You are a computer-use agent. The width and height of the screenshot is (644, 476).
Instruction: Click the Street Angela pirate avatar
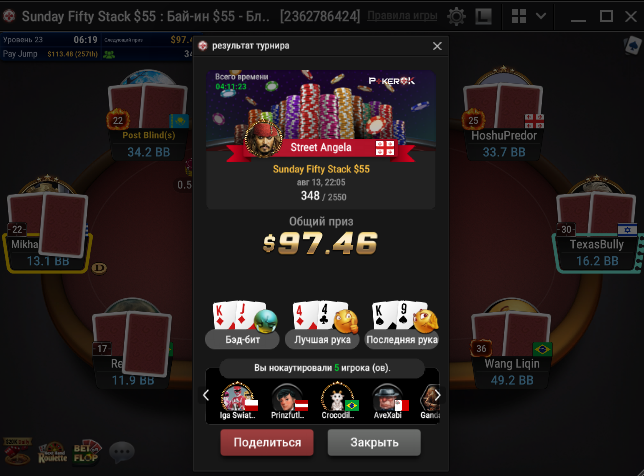(x=263, y=140)
